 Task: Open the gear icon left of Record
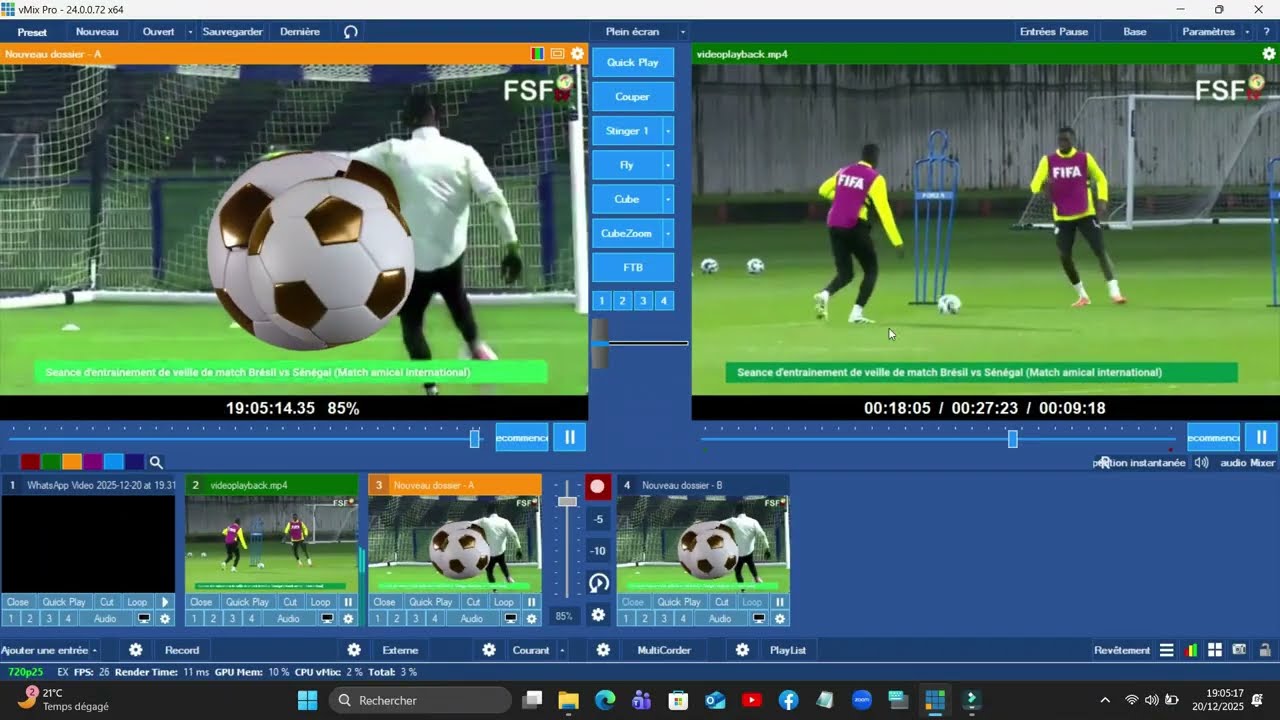pos(136,650)
